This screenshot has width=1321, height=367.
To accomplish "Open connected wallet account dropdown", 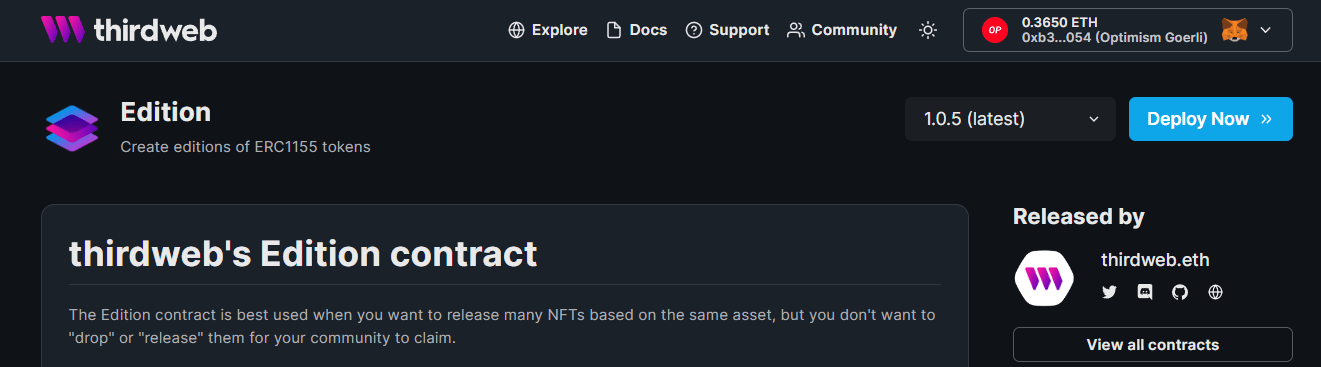I will pos(1128,30).
